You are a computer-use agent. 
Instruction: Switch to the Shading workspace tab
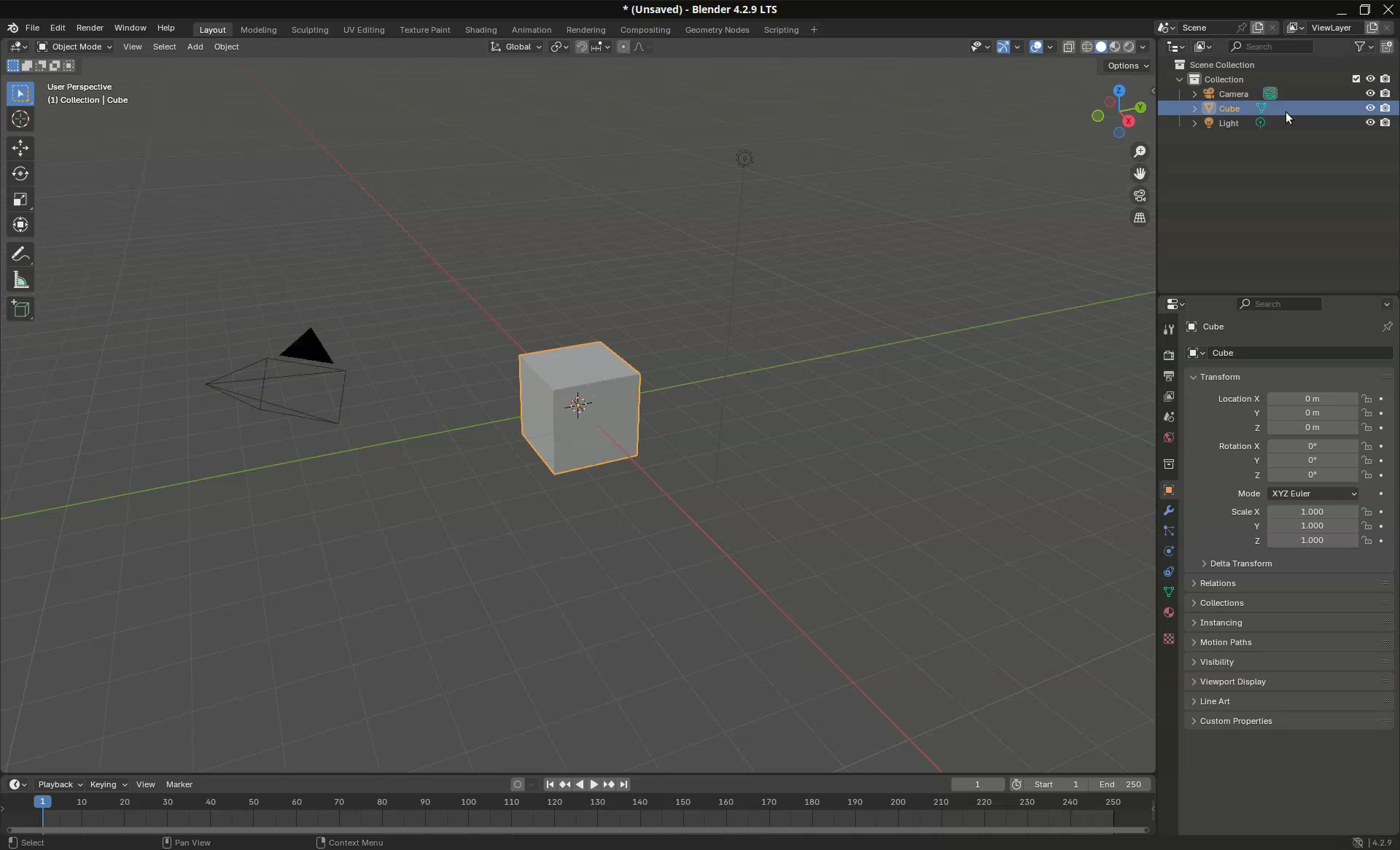point(481,30)
